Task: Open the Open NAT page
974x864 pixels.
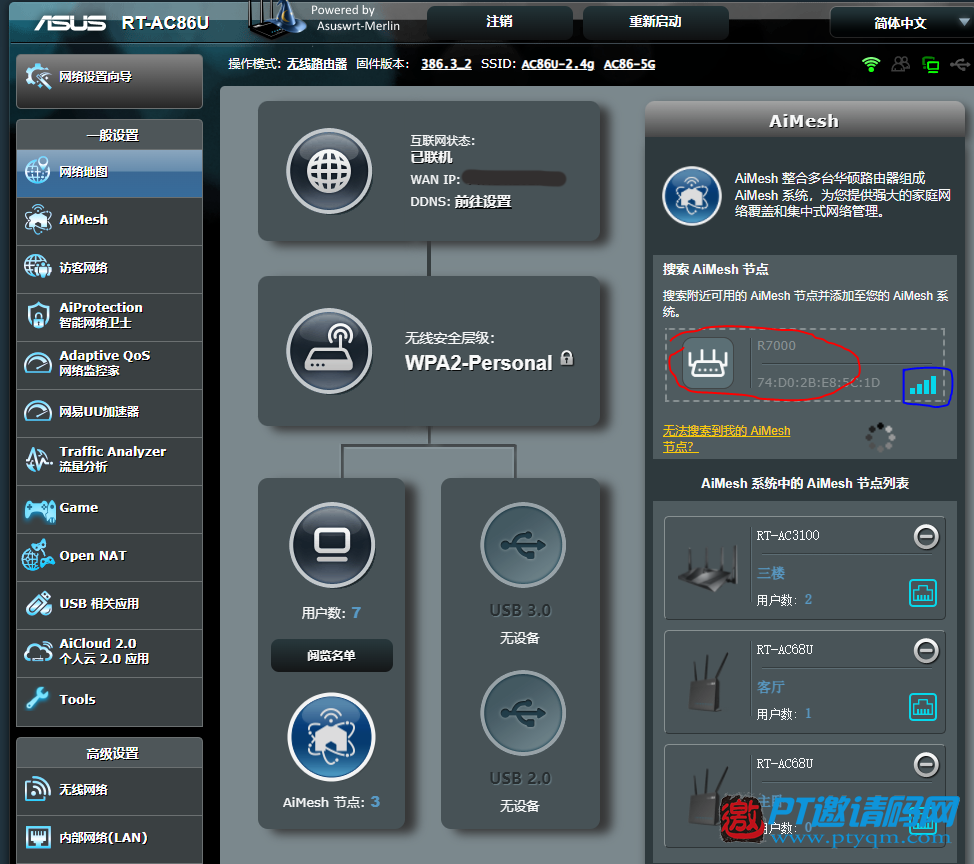Action: pyautogui.click(x=109, y=557)
